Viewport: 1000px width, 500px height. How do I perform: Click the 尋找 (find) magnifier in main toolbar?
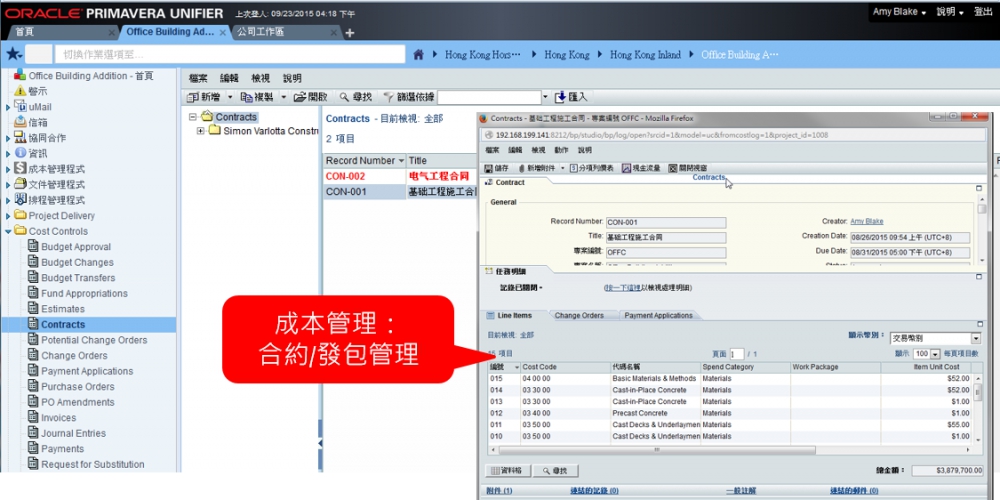click(x=344, y=97)
